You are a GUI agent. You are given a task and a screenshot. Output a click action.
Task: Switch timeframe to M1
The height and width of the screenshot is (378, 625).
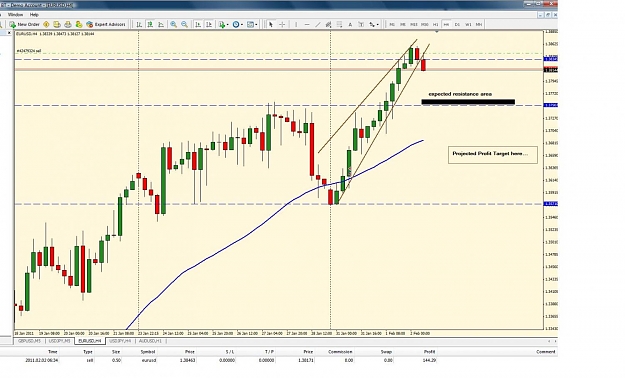pos(392,24)
